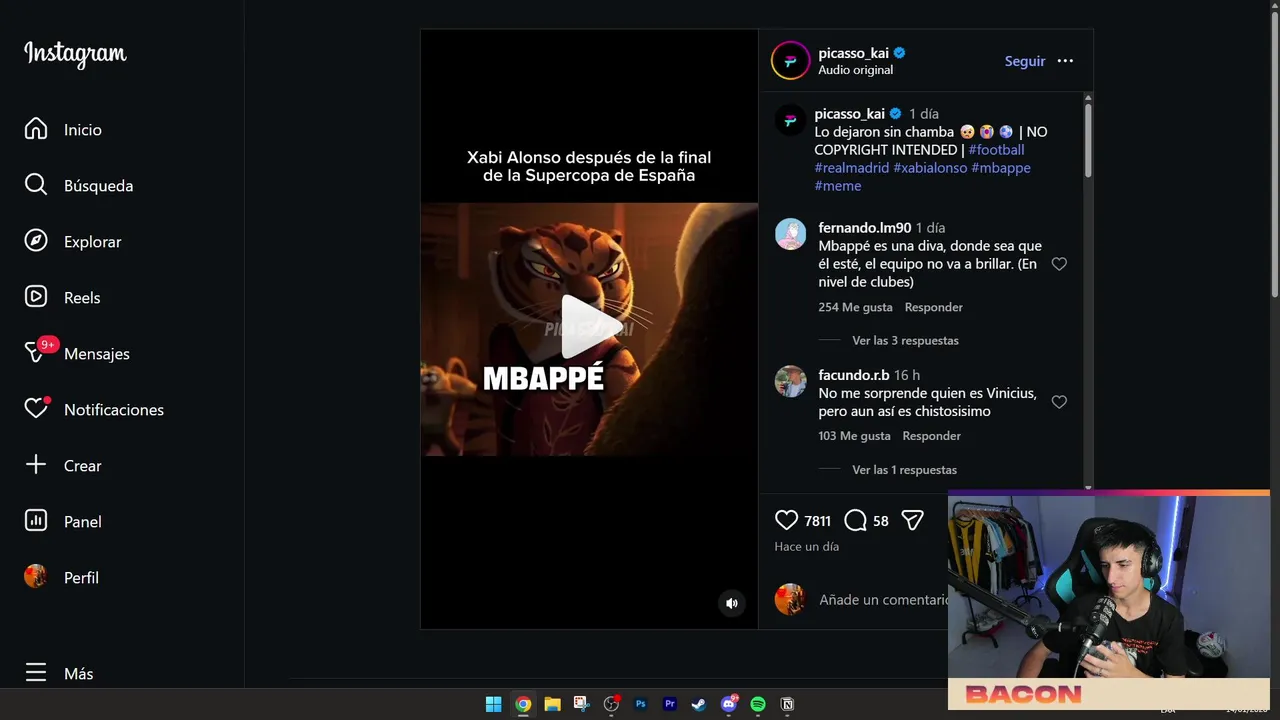Expand Ver las 1 respuestas
Image resolution: width=1280 pixels, height=720 pixels.
click(904, 470)
